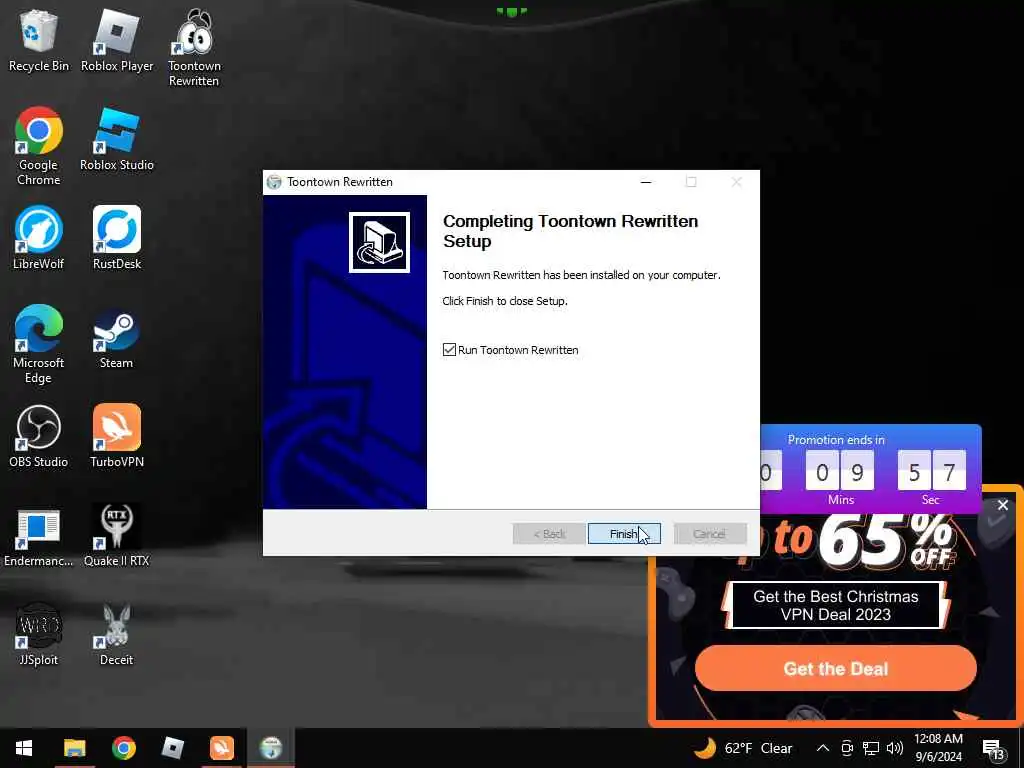Close the VPN promotion popup
Screen dimensions: 1024x768
tap(1003, 505)
